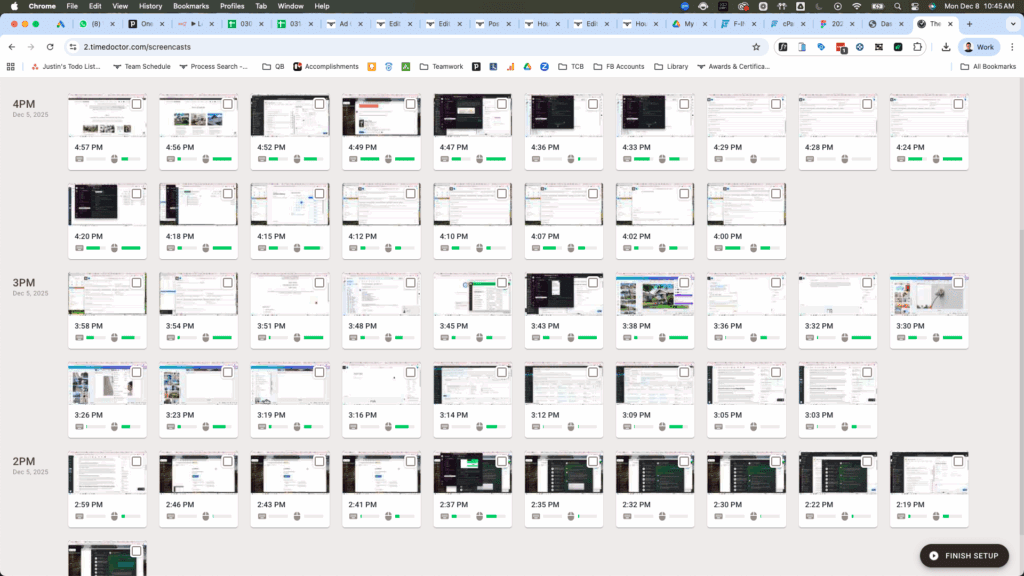Image resolution: width=1024 pixels, height=576 pixels.
Task: Click keyboard icon on 2:59 PM screencast
Action: tap(79, 517)
